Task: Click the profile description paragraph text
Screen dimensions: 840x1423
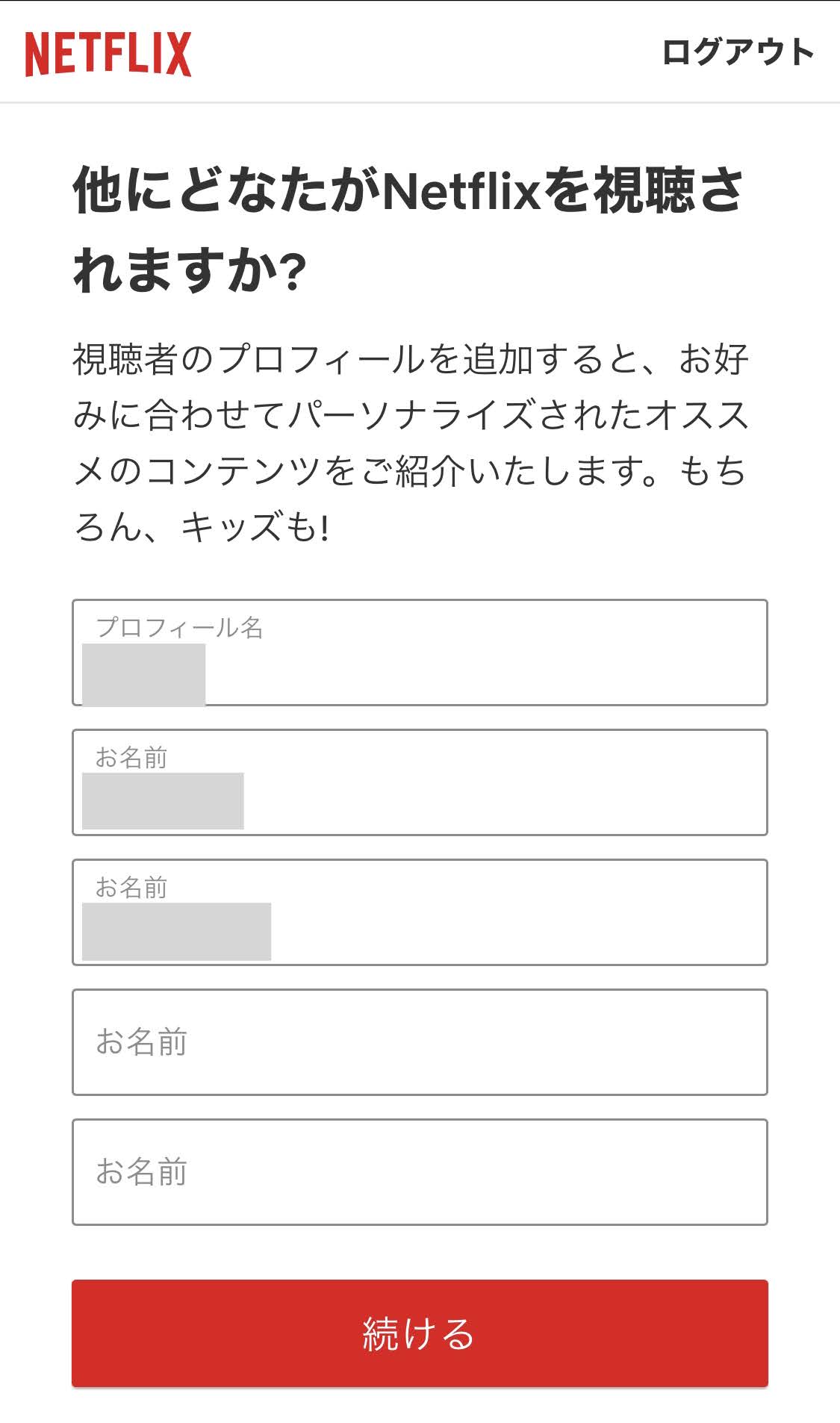Action: (x=411, y=442)
